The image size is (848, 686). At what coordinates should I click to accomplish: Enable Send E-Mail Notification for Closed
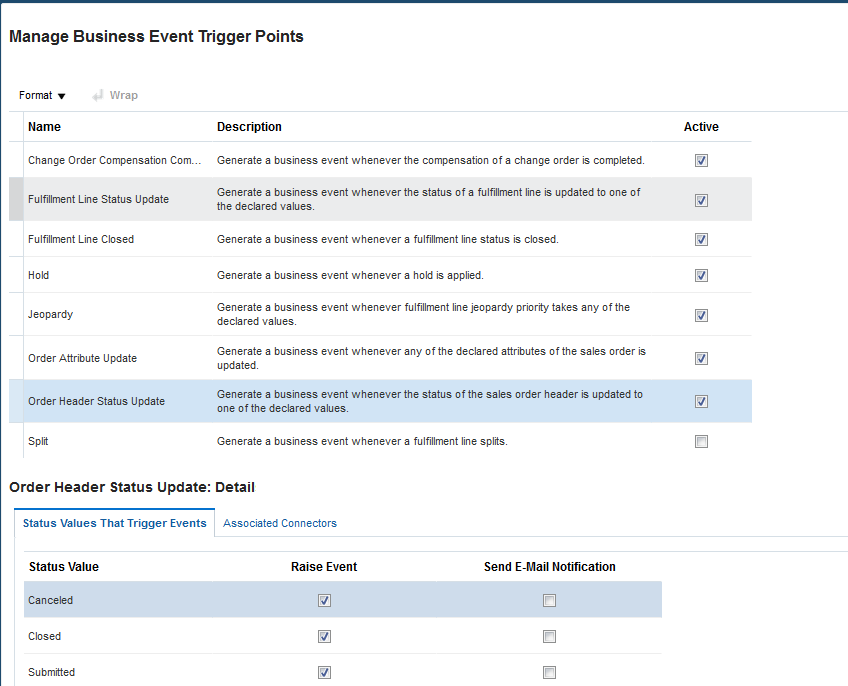(x=549, y=636)
